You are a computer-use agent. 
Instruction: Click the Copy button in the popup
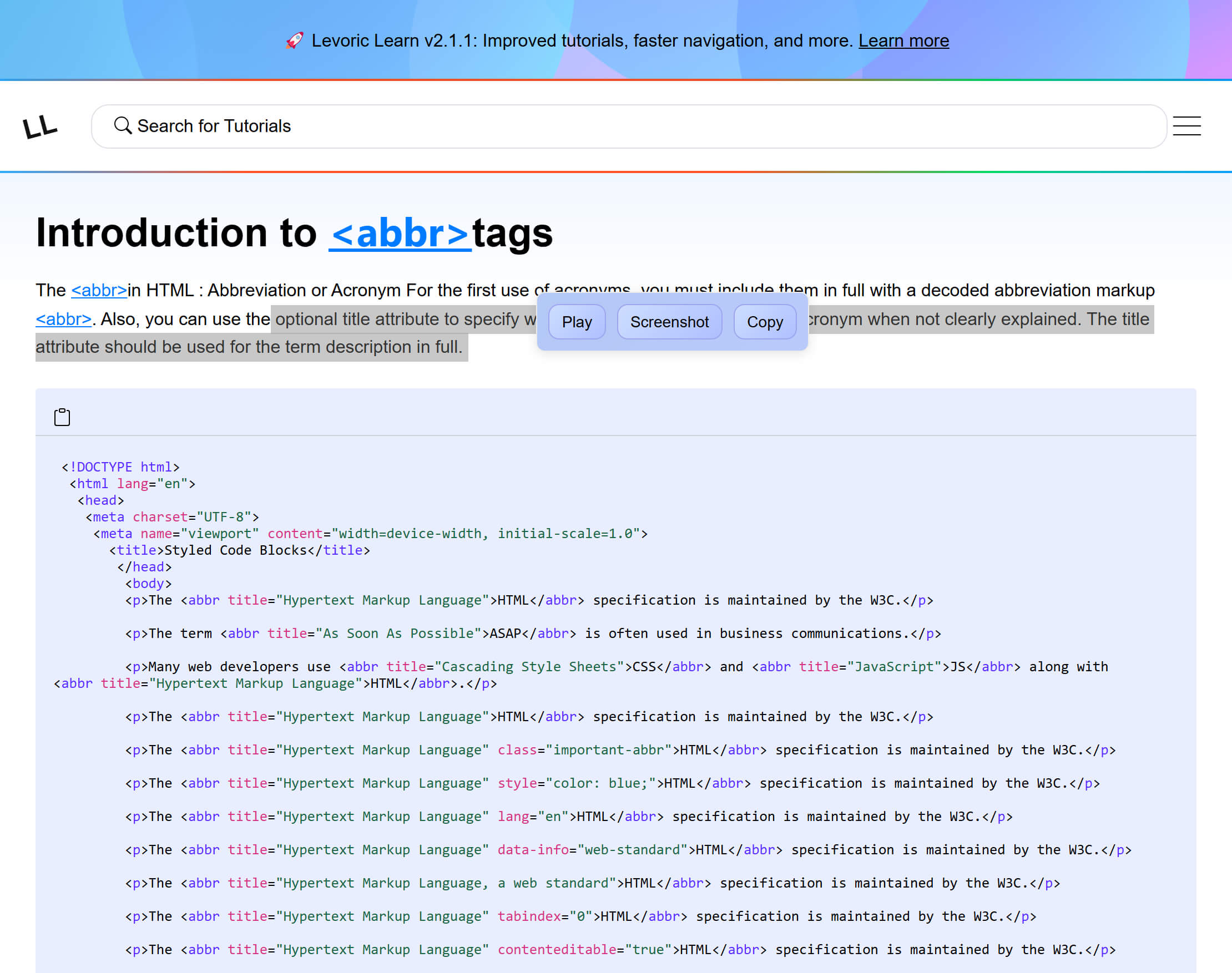(x=765, y=322)
